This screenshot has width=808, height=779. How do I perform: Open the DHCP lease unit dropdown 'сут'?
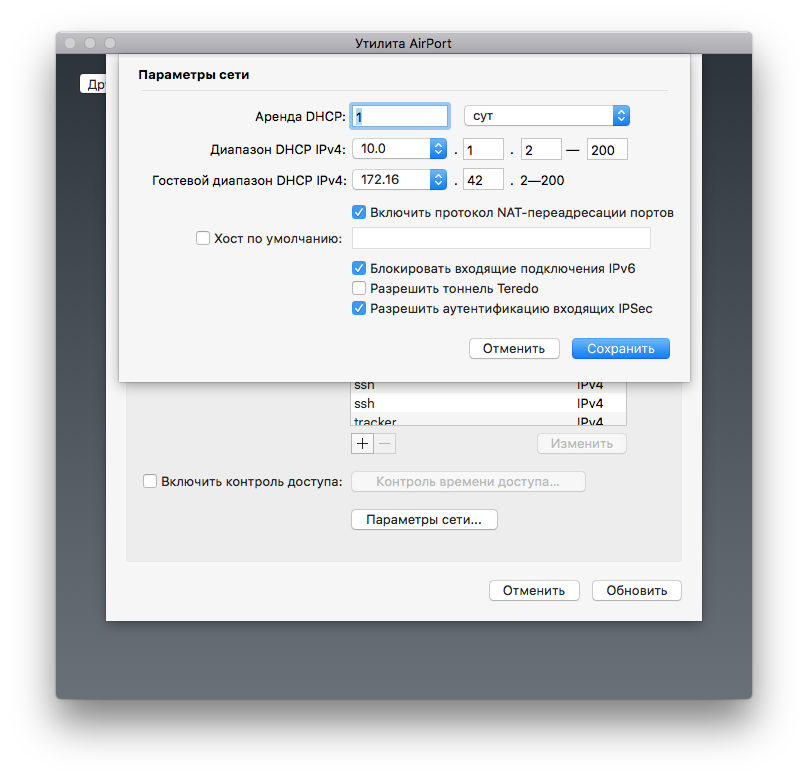(x=547, y=116)
